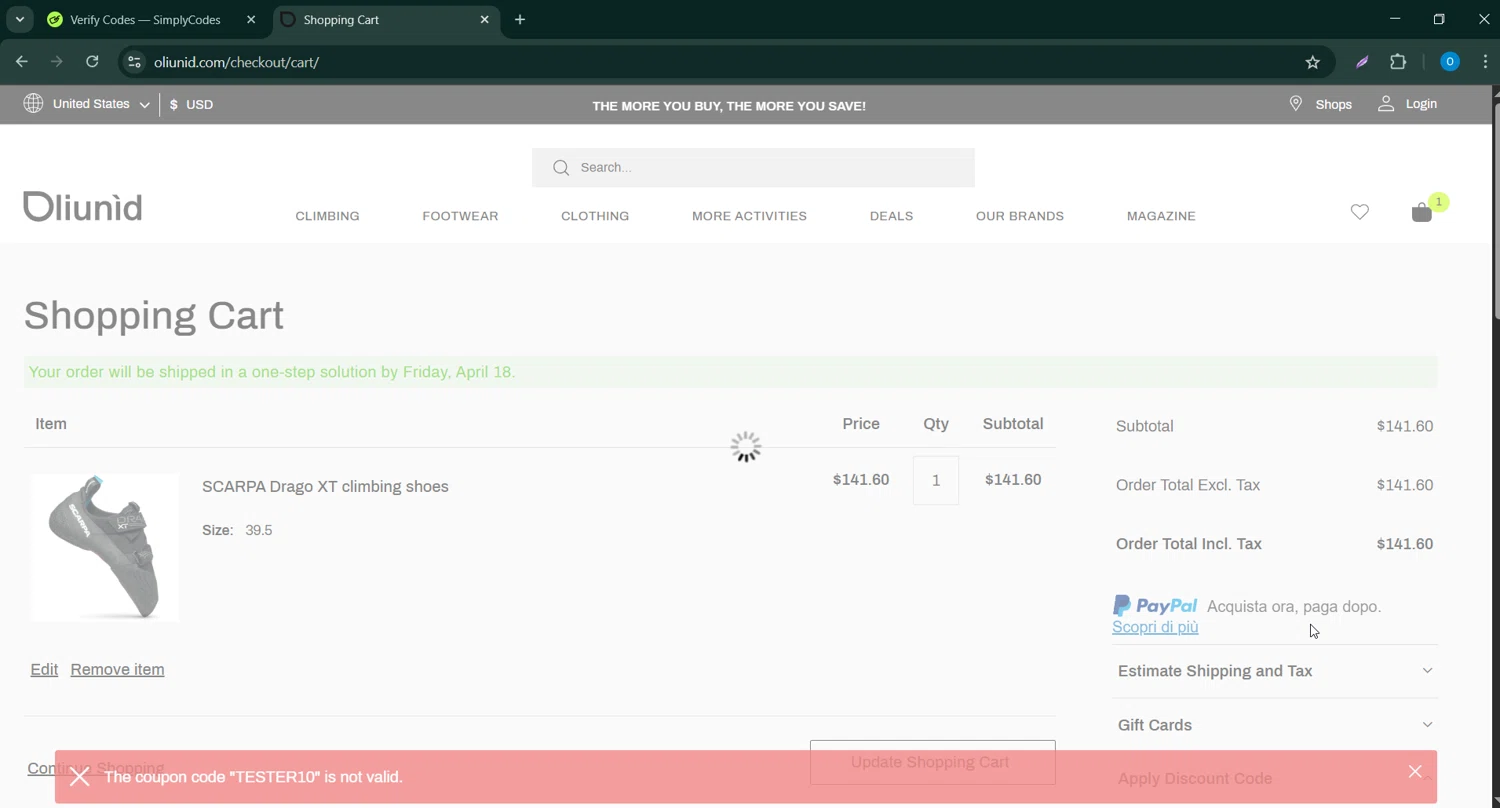Image resolution: width=1500 pixels, height=808 pixels.
Task: Open the CLIMBING menu
Action: (x=327, y=216)
